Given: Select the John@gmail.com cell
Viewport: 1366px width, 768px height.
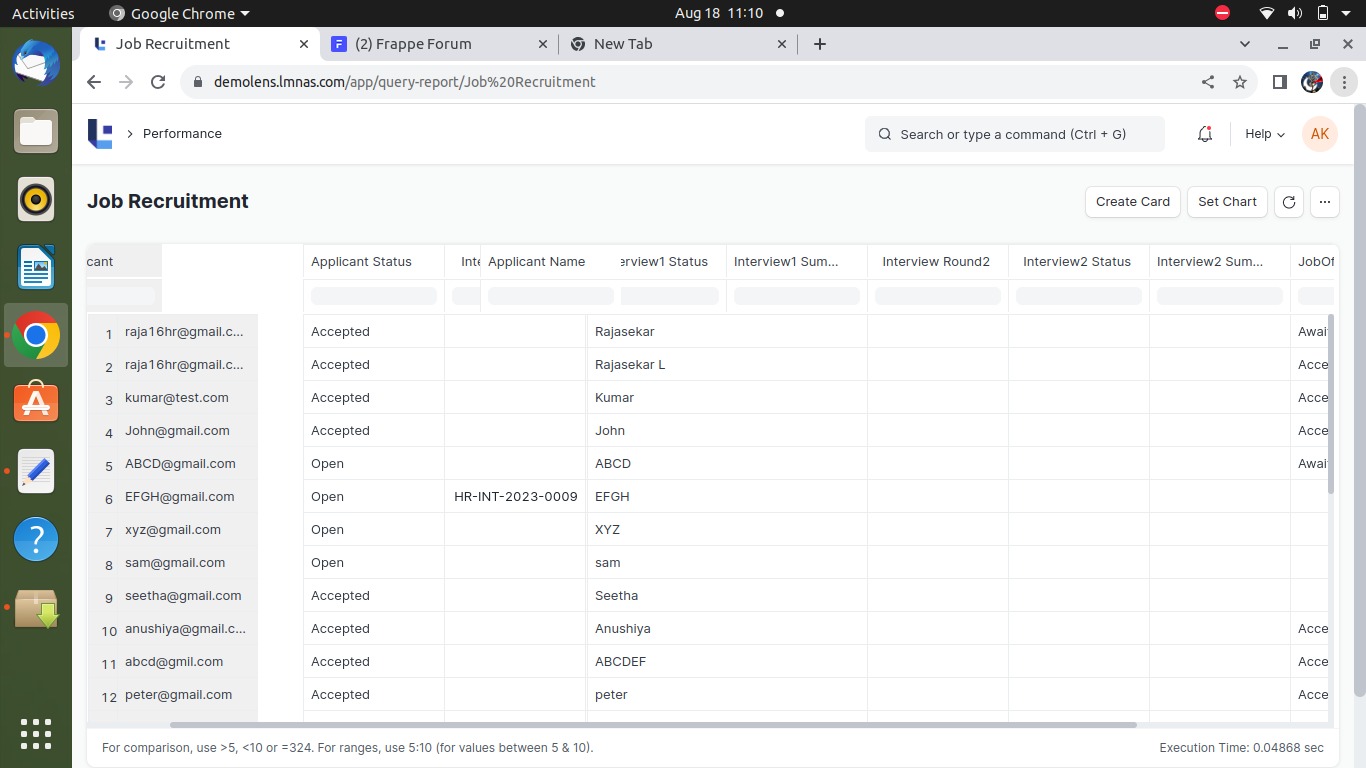Looking at the screenshot, I should point(189,431).
